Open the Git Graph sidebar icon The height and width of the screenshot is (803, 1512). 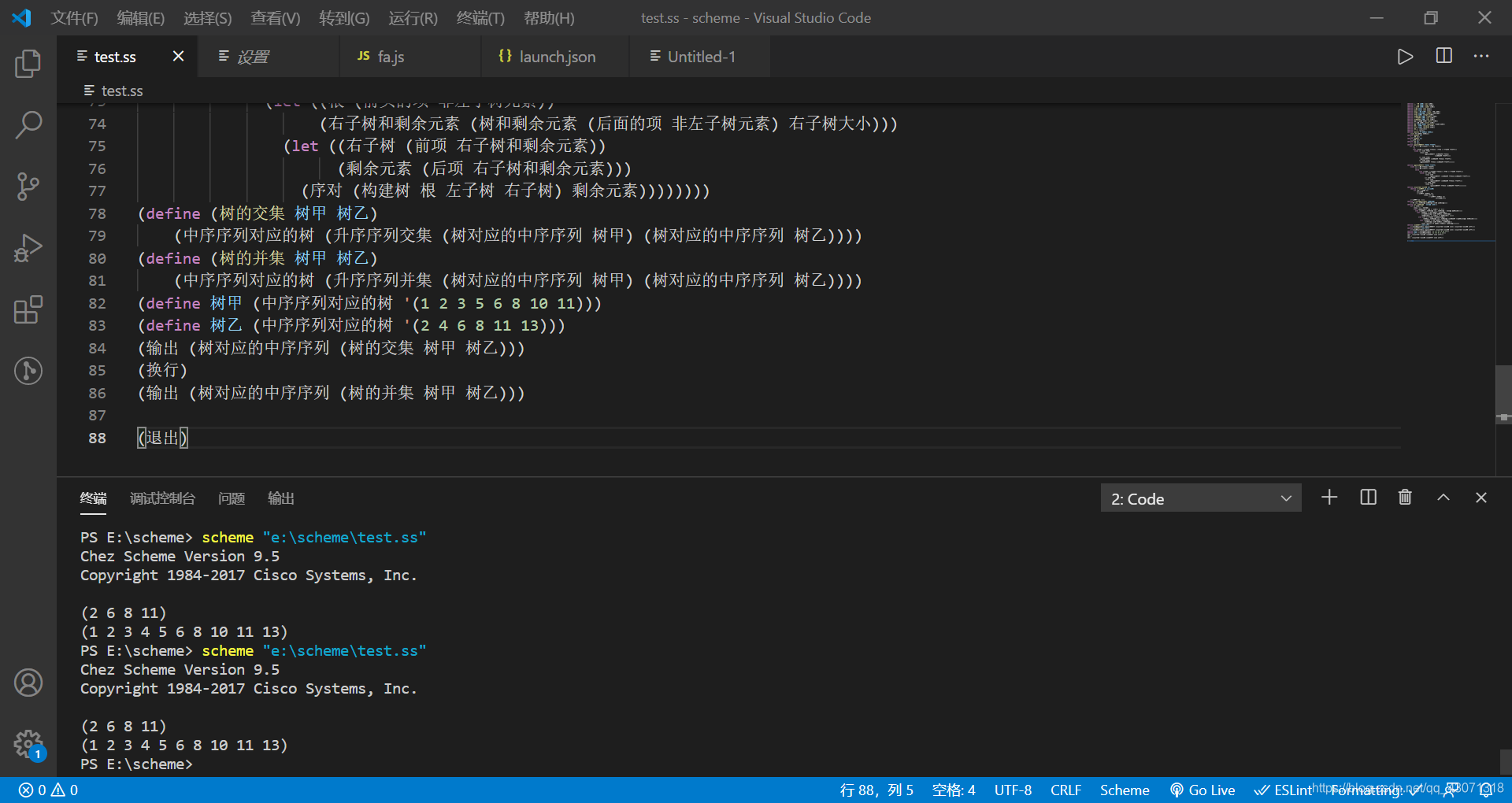(x=28, y=371)
